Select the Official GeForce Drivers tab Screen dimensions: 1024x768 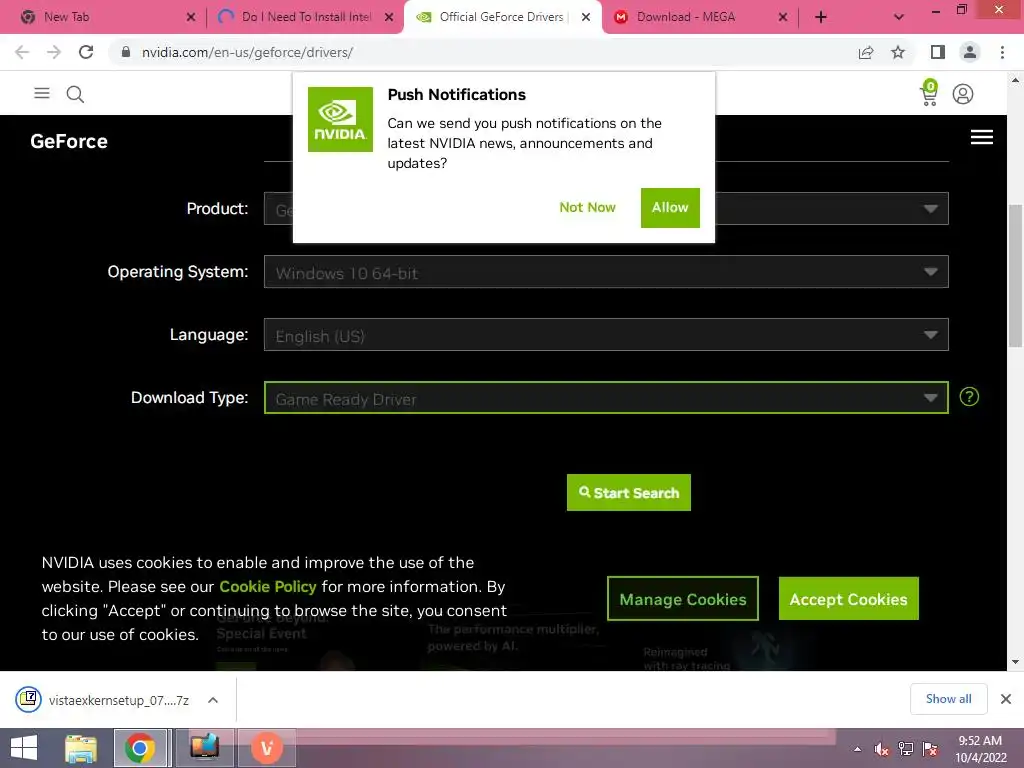pos(501,17)
